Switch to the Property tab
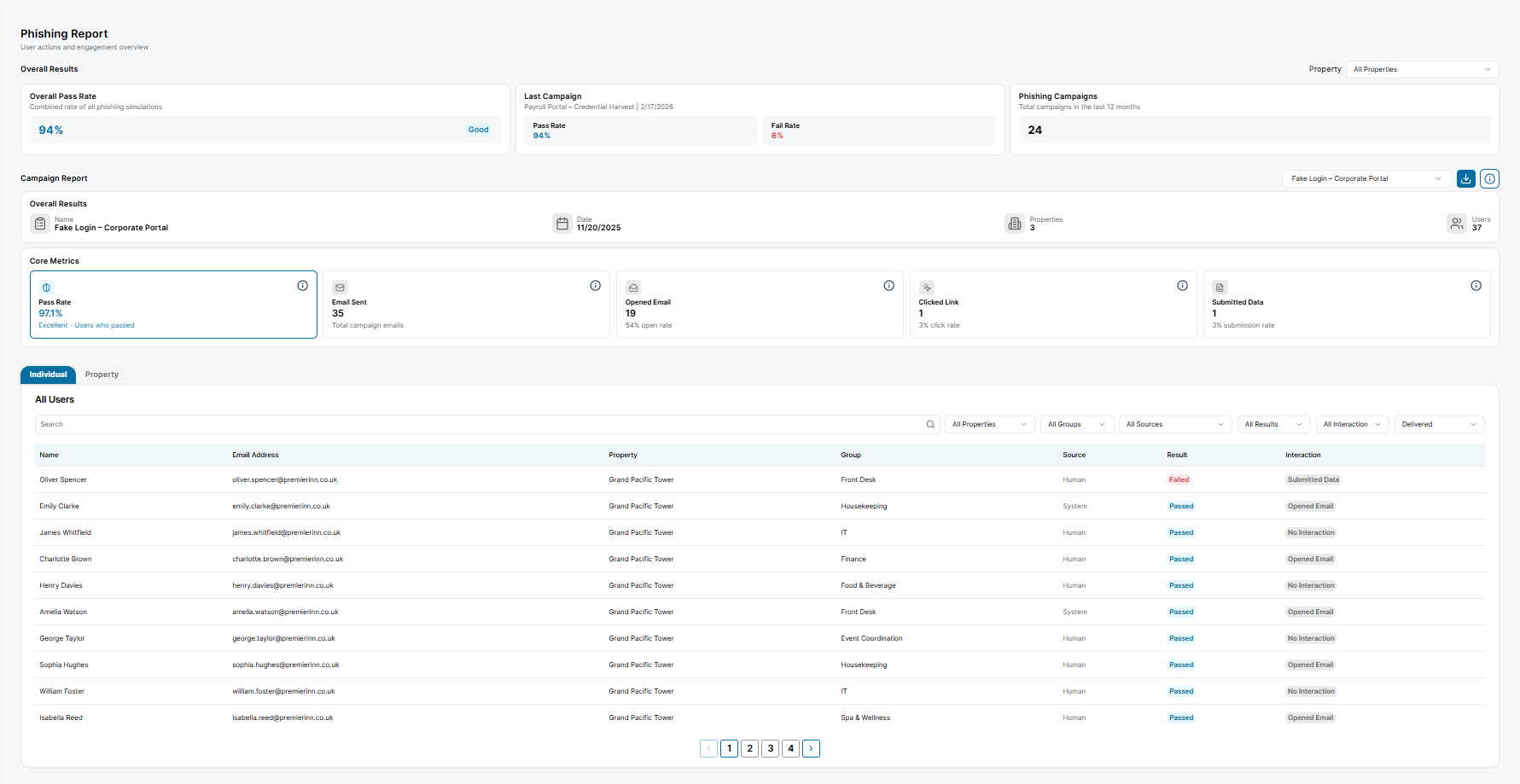Viewport: 1520px width, 784px height. pos(102,375)
